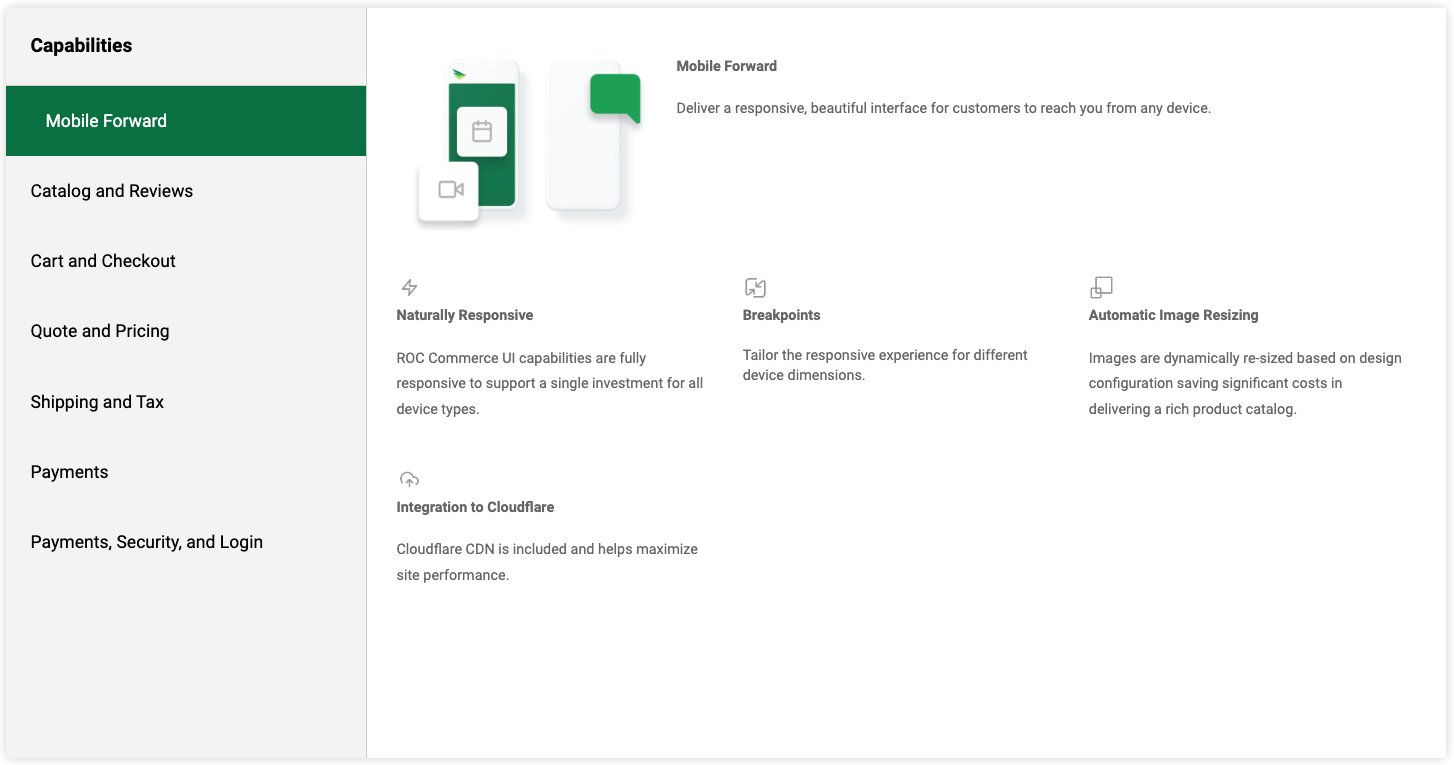Select the Mobile Forward tab

click(186, 121)
